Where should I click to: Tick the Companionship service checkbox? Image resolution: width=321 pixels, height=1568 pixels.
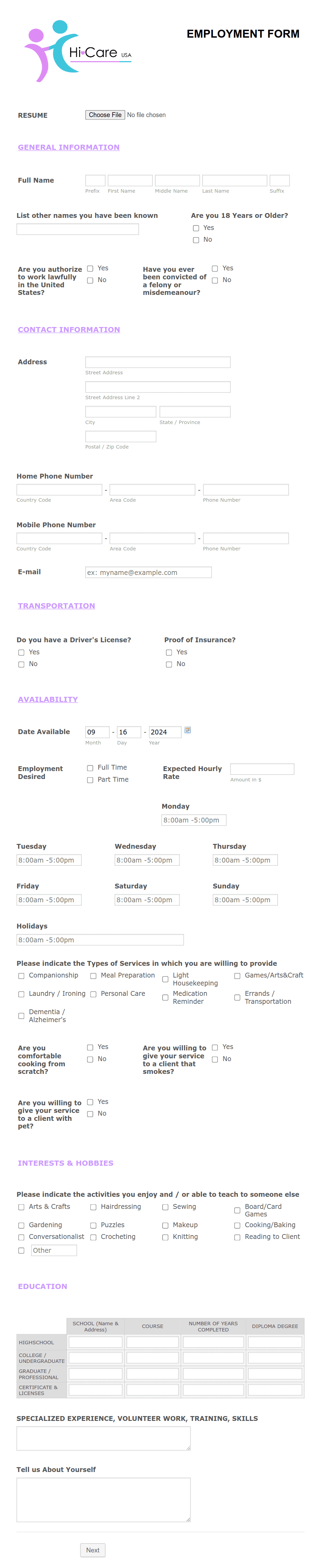tap(21, 976)
